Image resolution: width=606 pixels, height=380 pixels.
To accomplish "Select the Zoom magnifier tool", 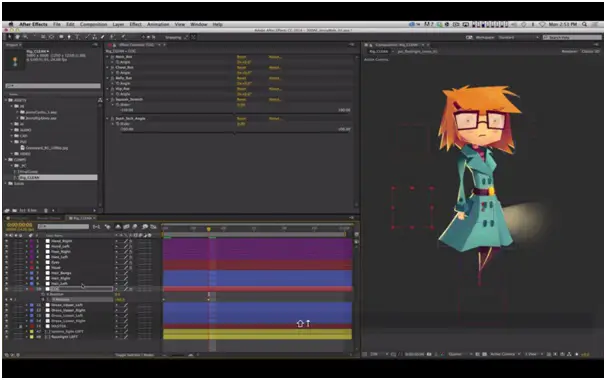I will [25, 37].
